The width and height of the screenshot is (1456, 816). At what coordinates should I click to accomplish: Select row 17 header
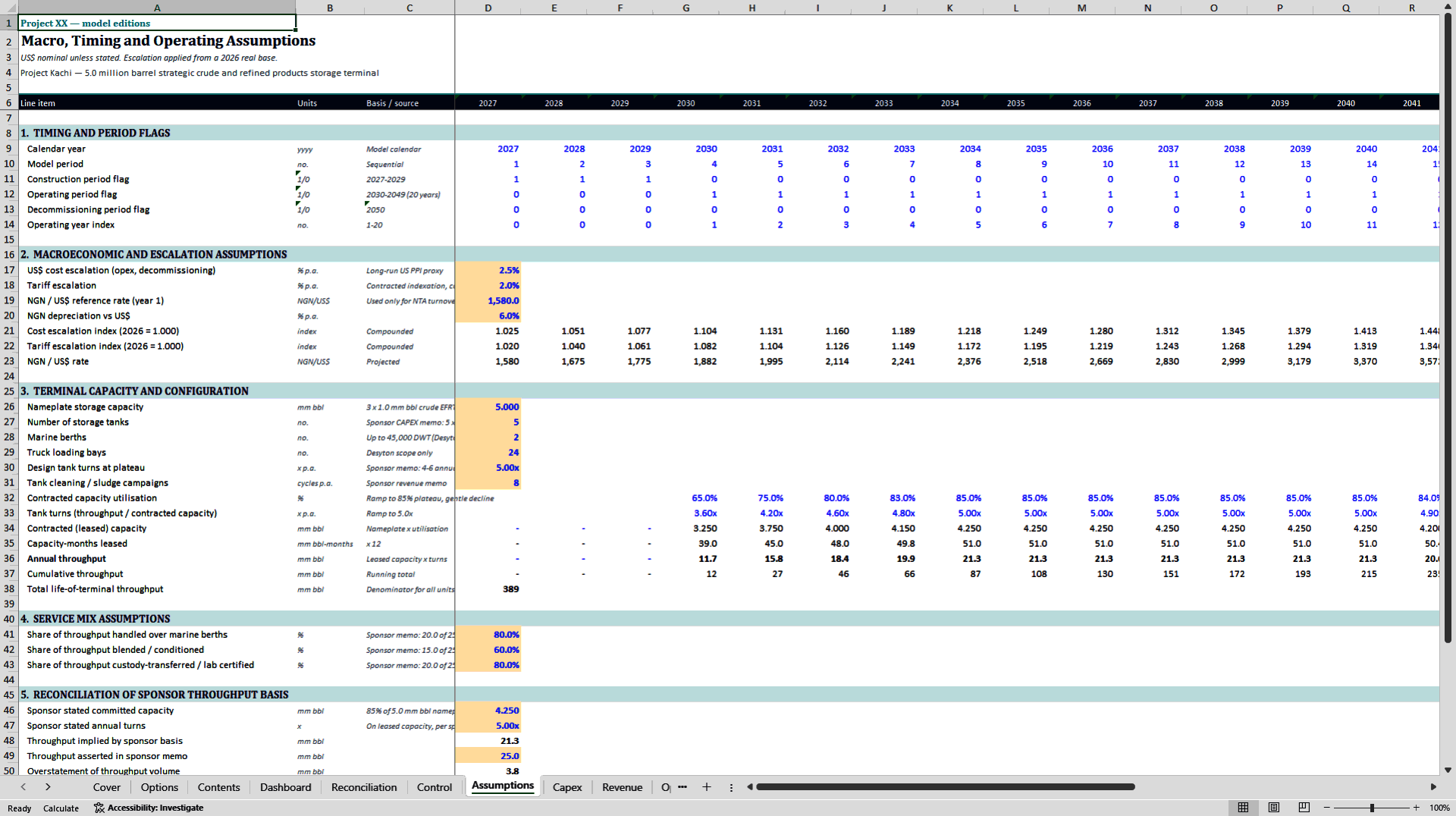tap(9, 270)
